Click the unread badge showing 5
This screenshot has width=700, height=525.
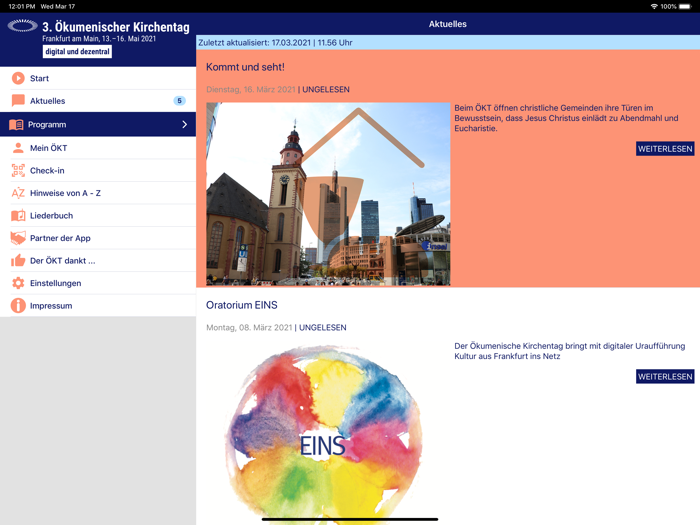pos(179,100)
